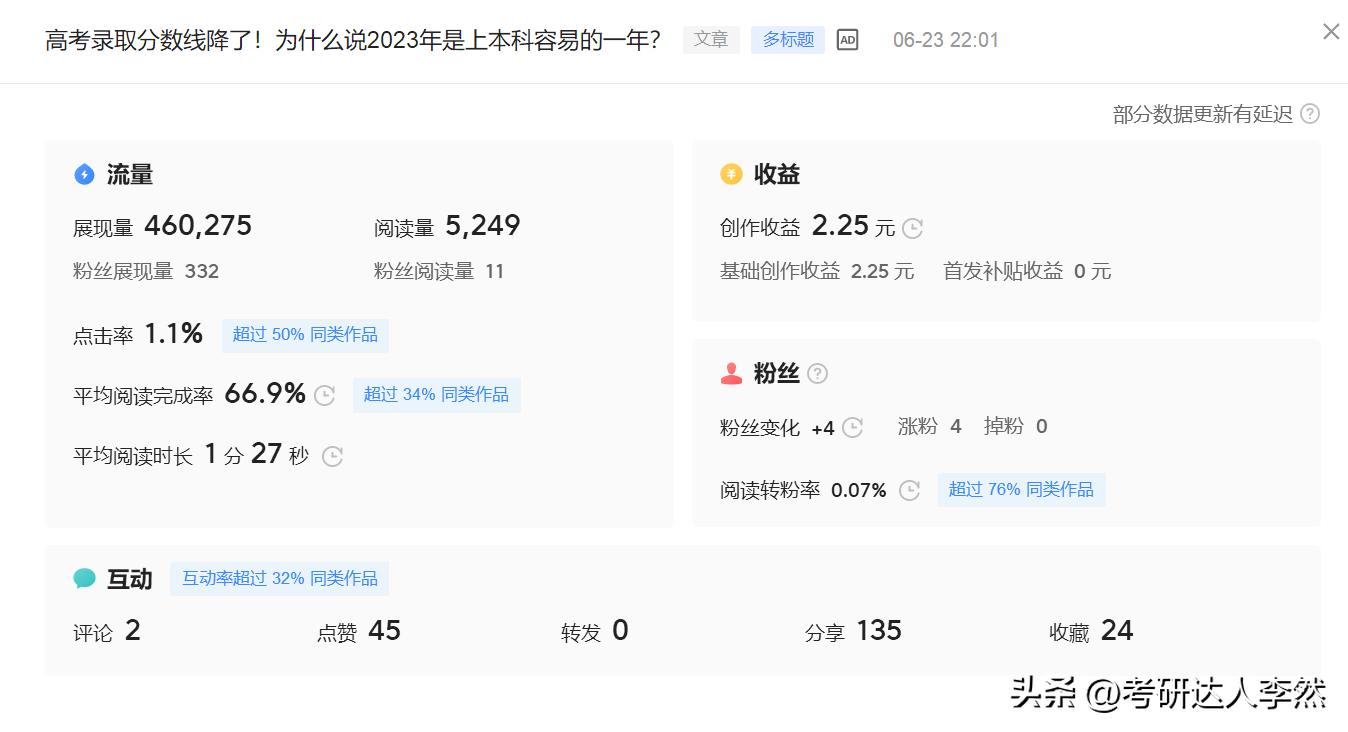Click the AD badge after 多标题
Screen dimensions: 1348x732
click(847, 40)
